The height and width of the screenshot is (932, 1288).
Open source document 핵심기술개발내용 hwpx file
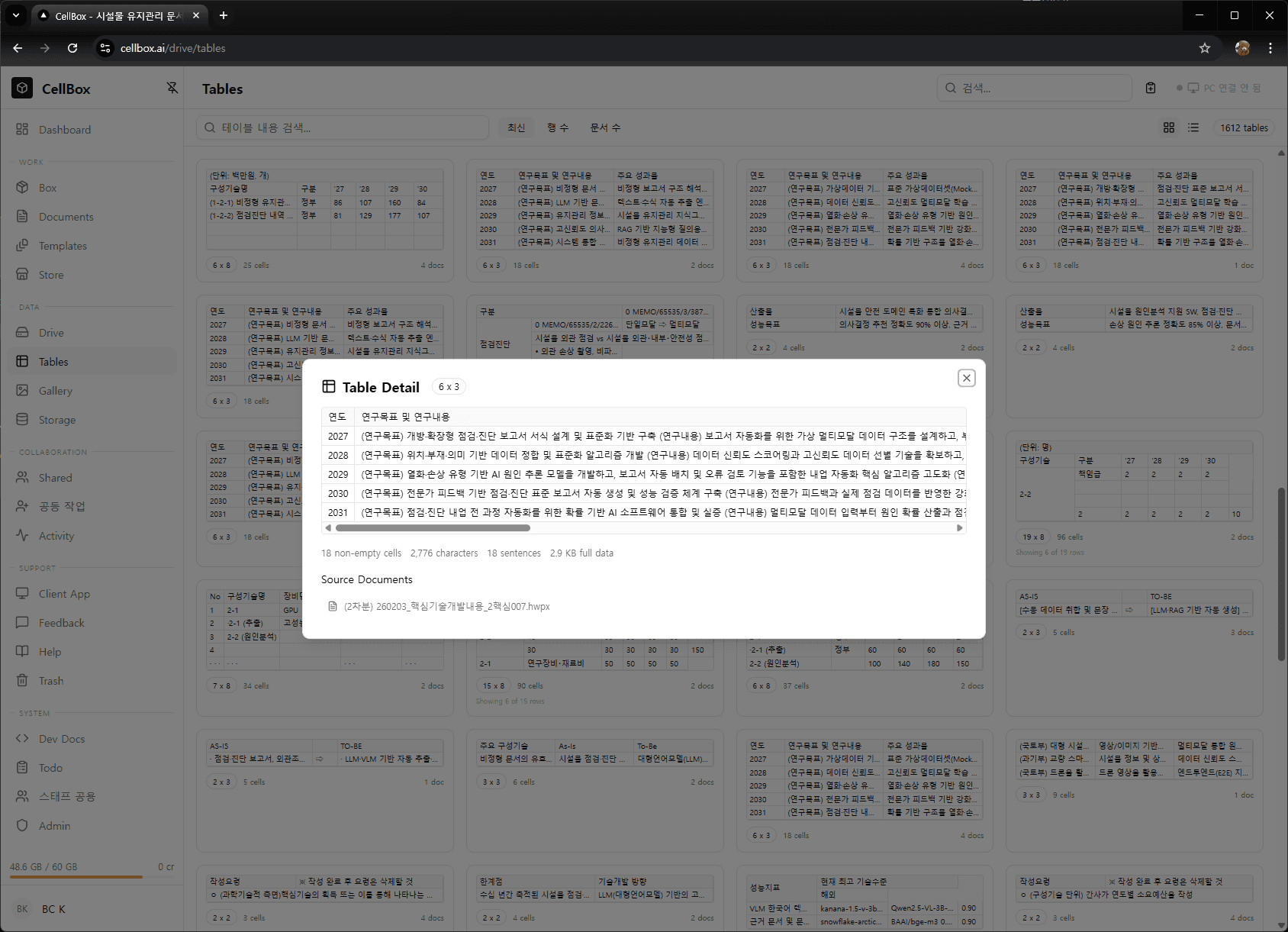point(446,606)
